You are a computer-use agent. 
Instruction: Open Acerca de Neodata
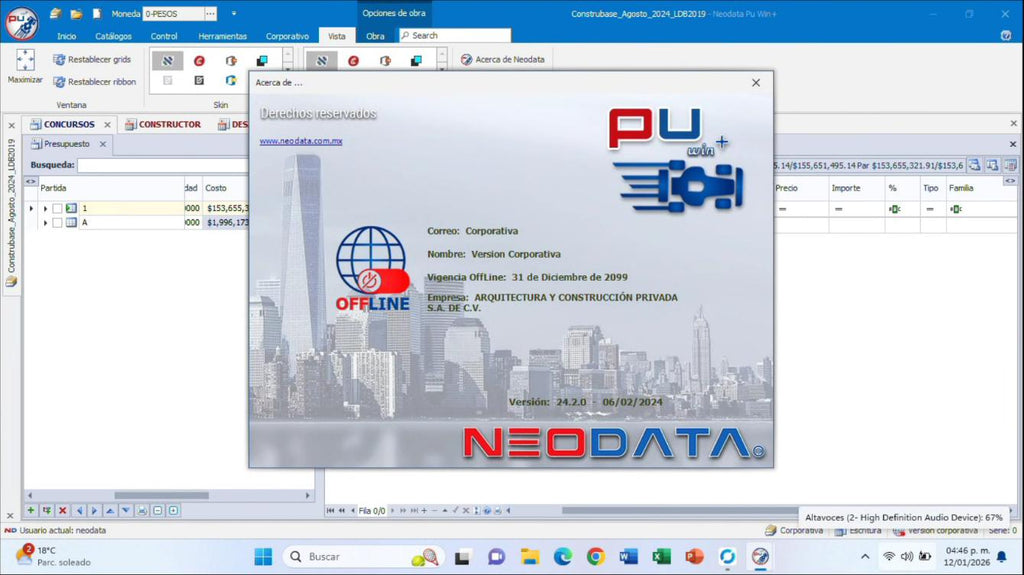(x=503, y=59)
